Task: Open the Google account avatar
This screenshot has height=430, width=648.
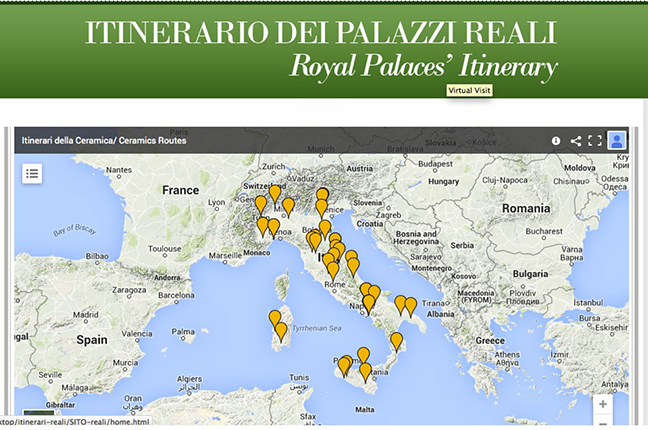Action: point(617,141)
